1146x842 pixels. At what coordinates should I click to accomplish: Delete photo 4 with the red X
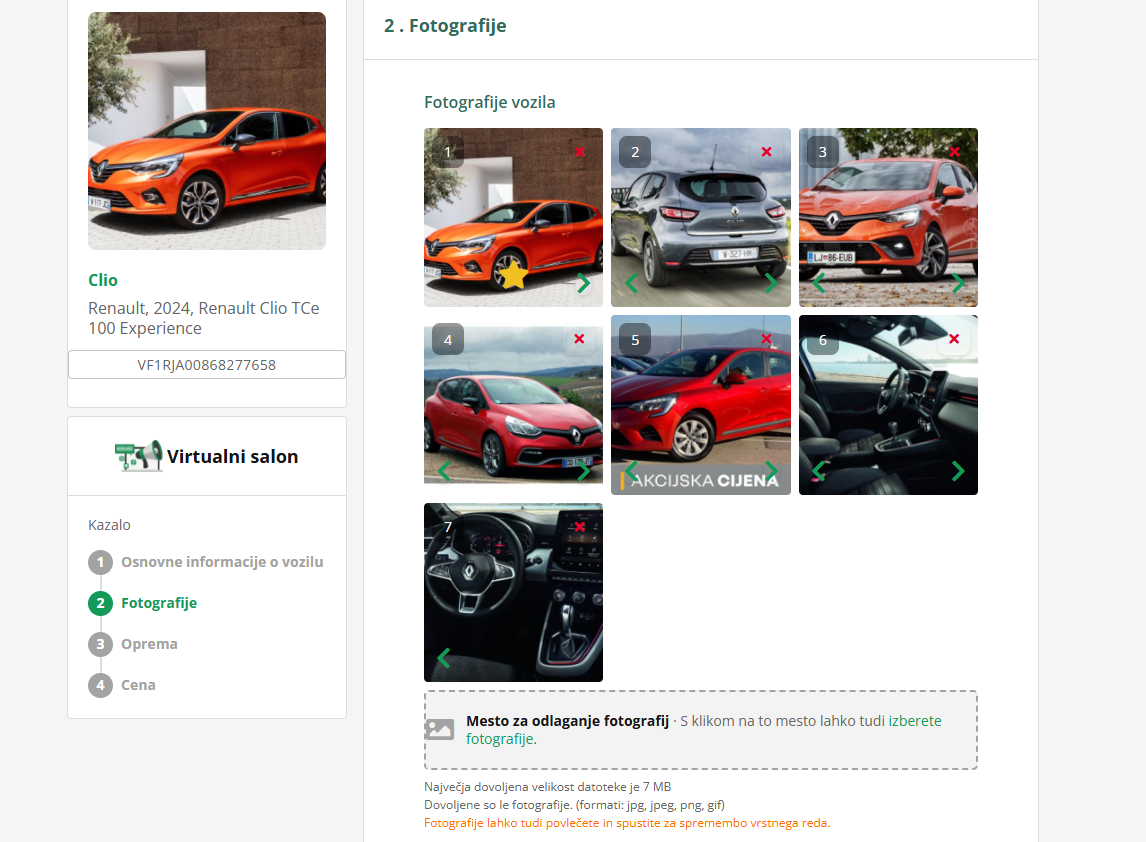(x=580, y=339)
